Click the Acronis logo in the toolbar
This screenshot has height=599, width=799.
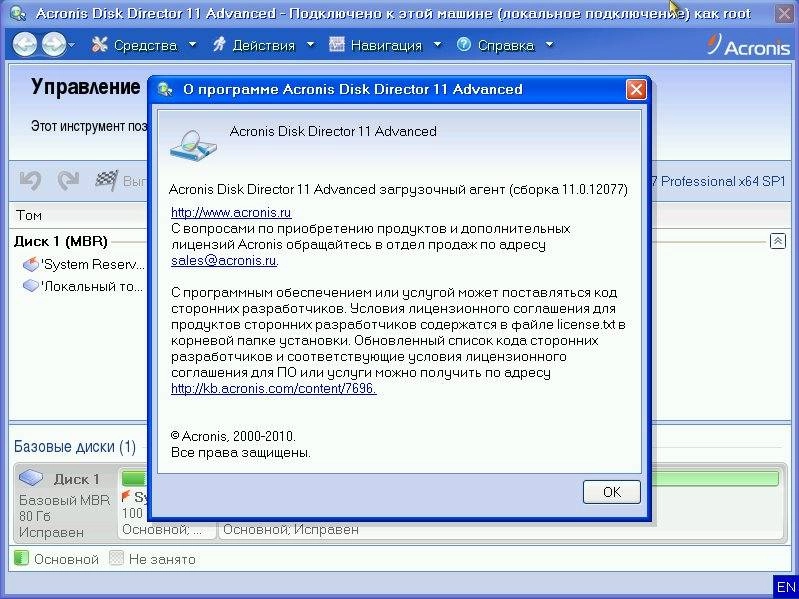[x=749, y=45]
